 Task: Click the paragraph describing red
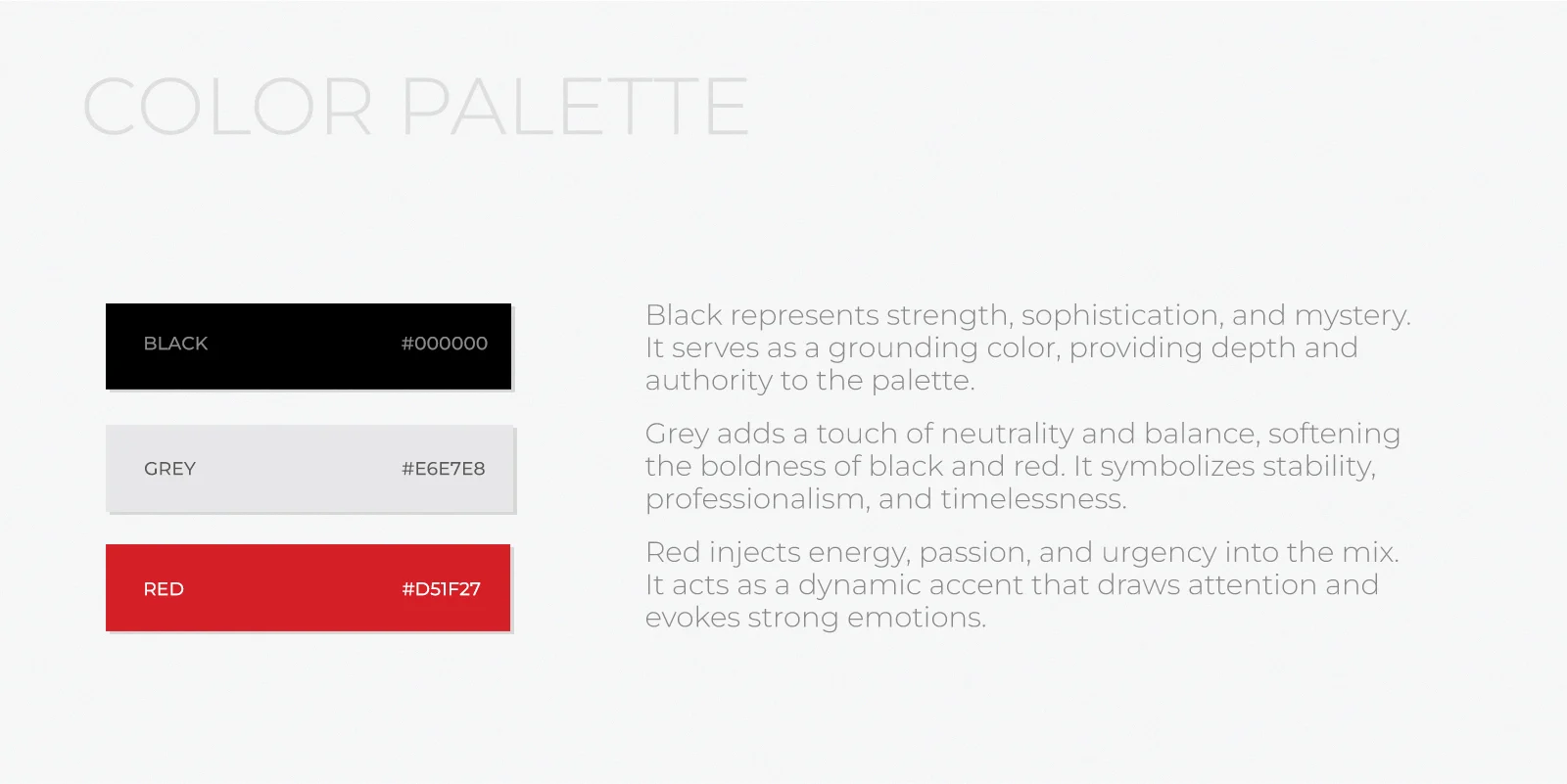[x=1021, y=584]
